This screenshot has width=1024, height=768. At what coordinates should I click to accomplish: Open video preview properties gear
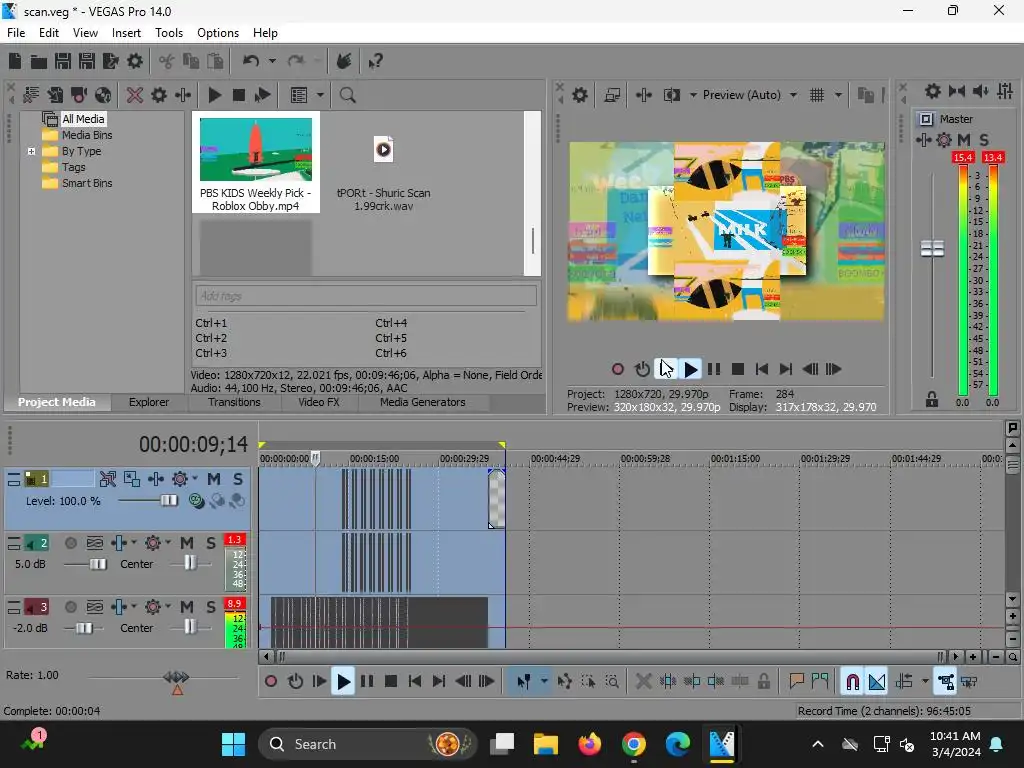pyautogui.click(x=580, y=95)
